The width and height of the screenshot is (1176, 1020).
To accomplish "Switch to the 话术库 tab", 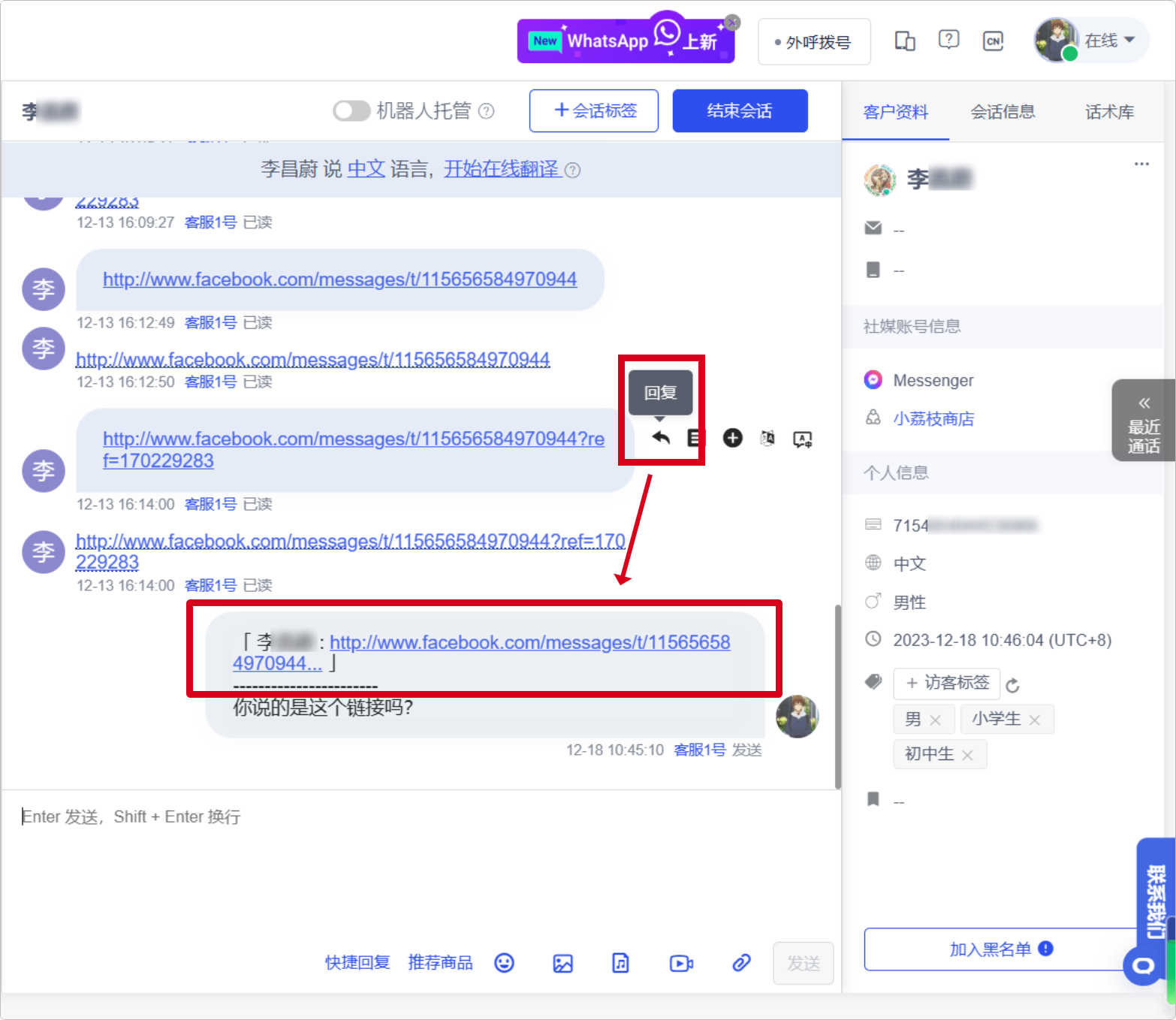I will [x=1108, y=112].
